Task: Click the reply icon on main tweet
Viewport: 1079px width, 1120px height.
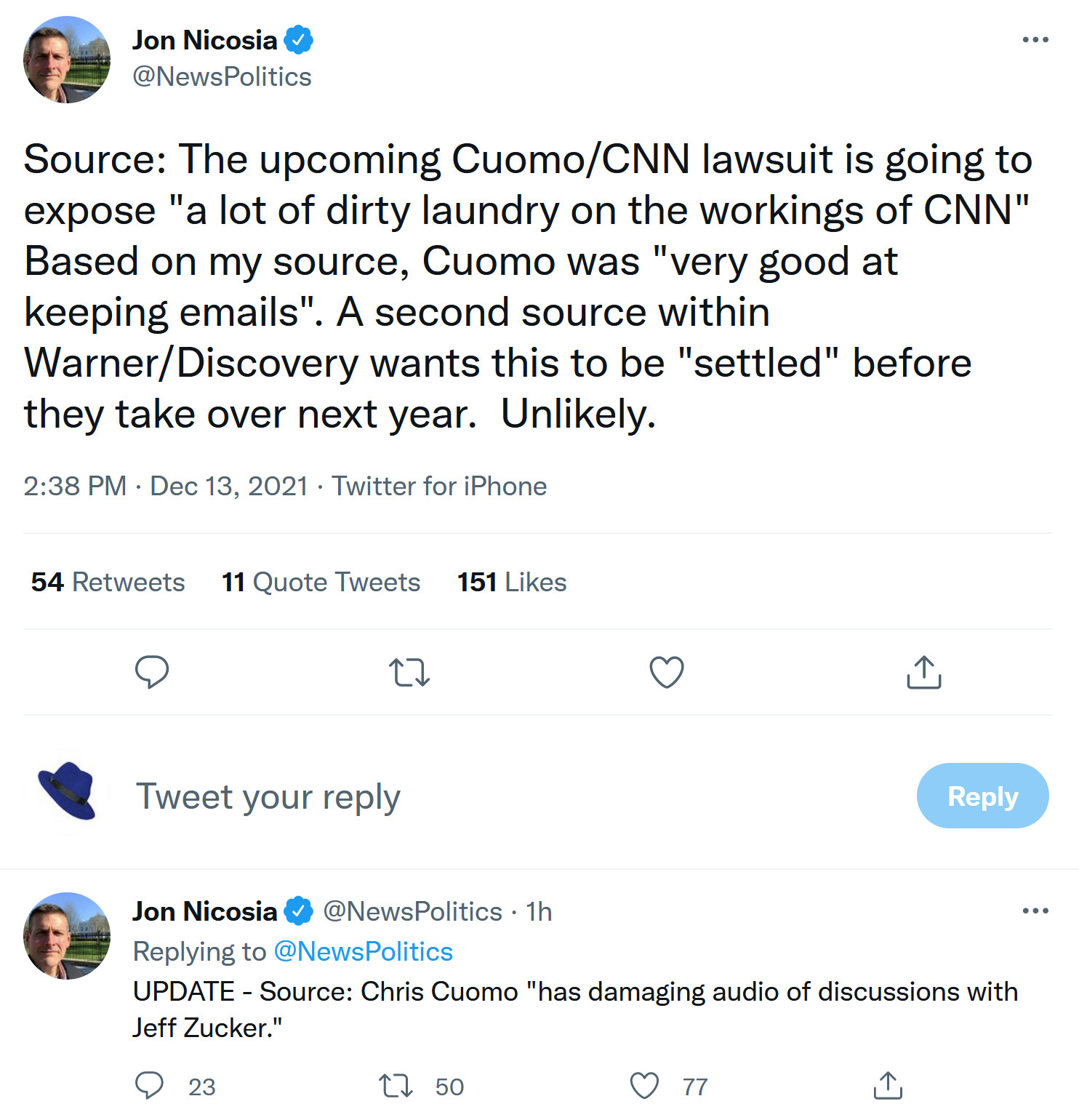Action: coord(151,672)
